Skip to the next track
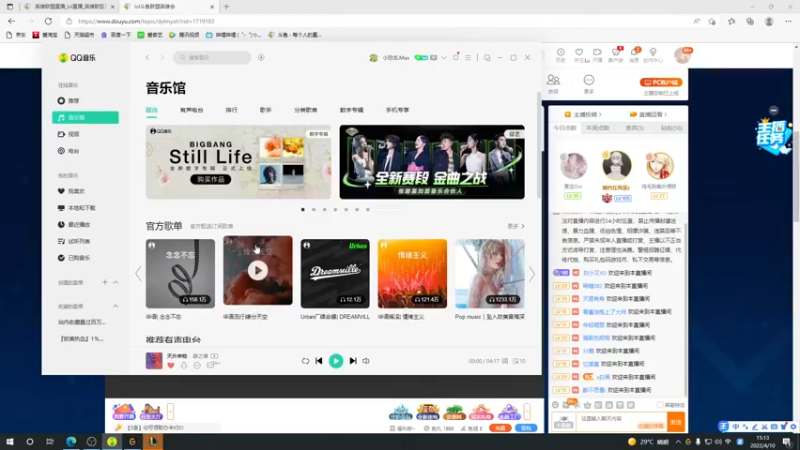Image resolution: width=800 pixels, height=450 pixels. coord(353,361)
